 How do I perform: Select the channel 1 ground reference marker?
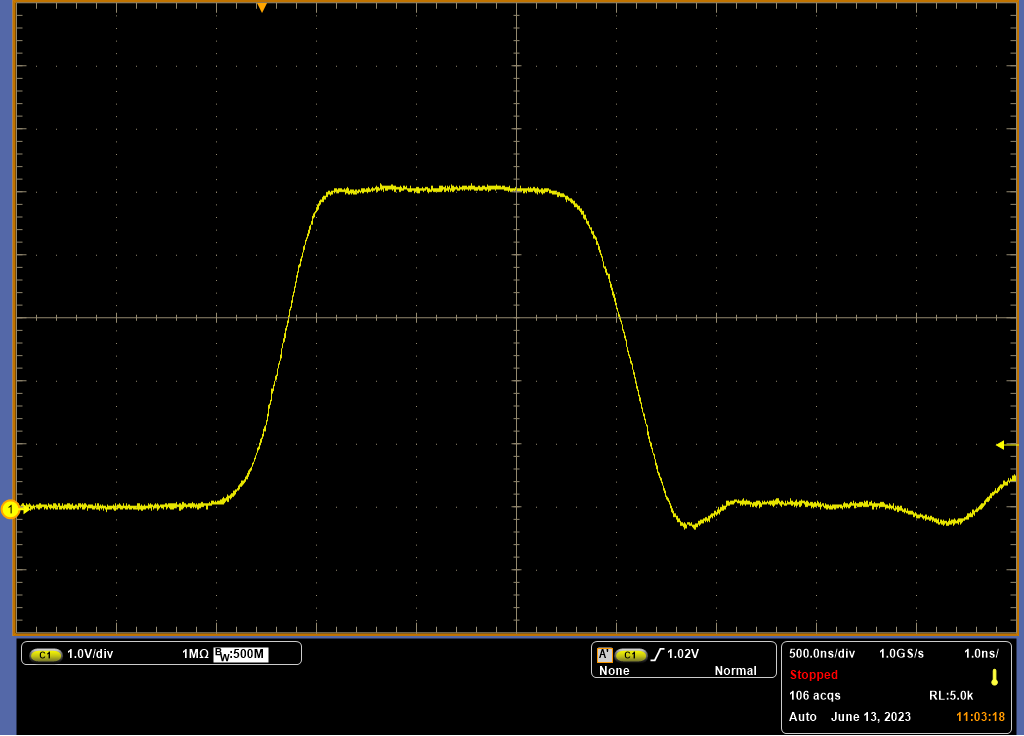click(x=11, y=510)
